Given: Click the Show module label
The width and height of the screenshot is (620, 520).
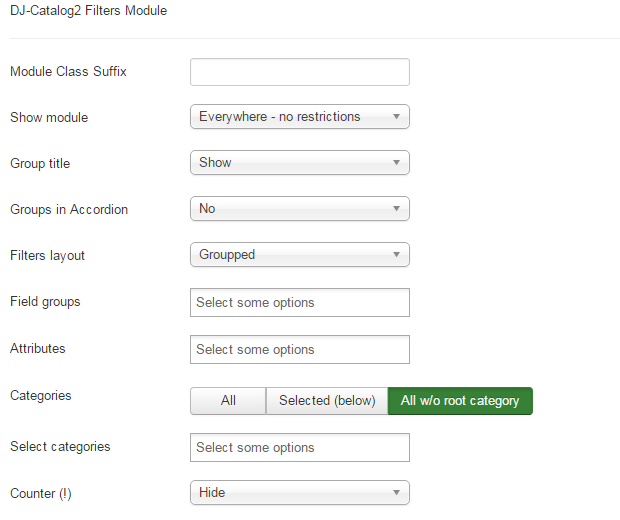Looking at the screenshot, I should (49, 118).
